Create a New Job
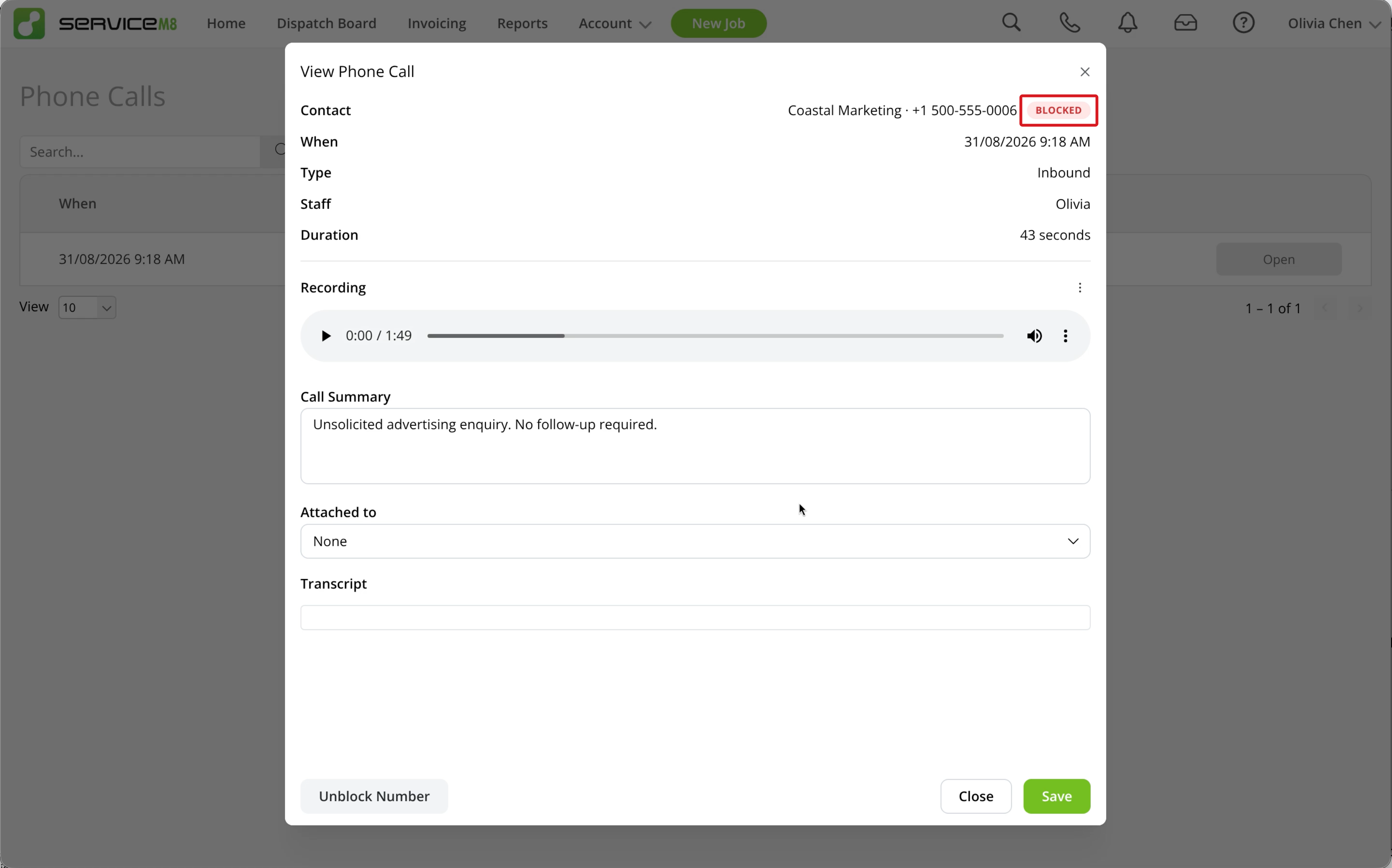1392x868 pixels. [719, 23]
